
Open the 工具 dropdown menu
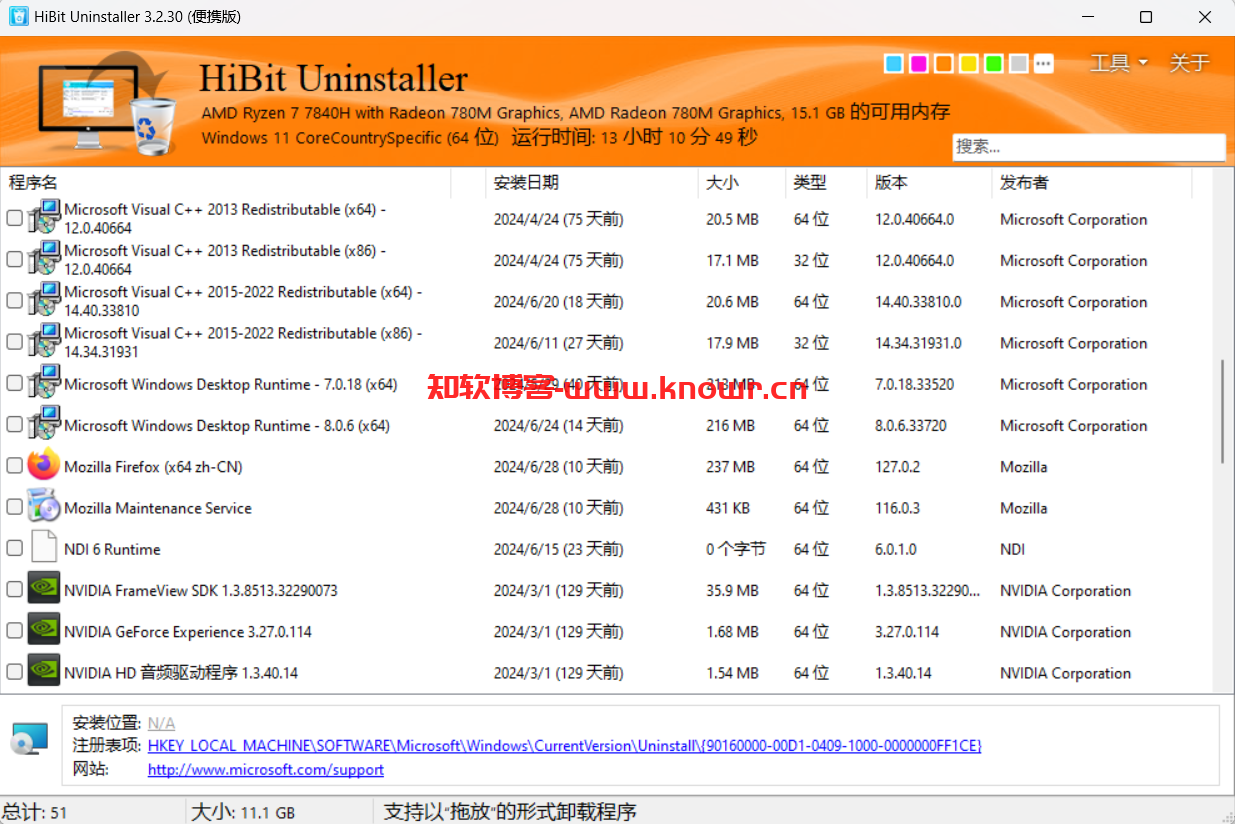1118,63
